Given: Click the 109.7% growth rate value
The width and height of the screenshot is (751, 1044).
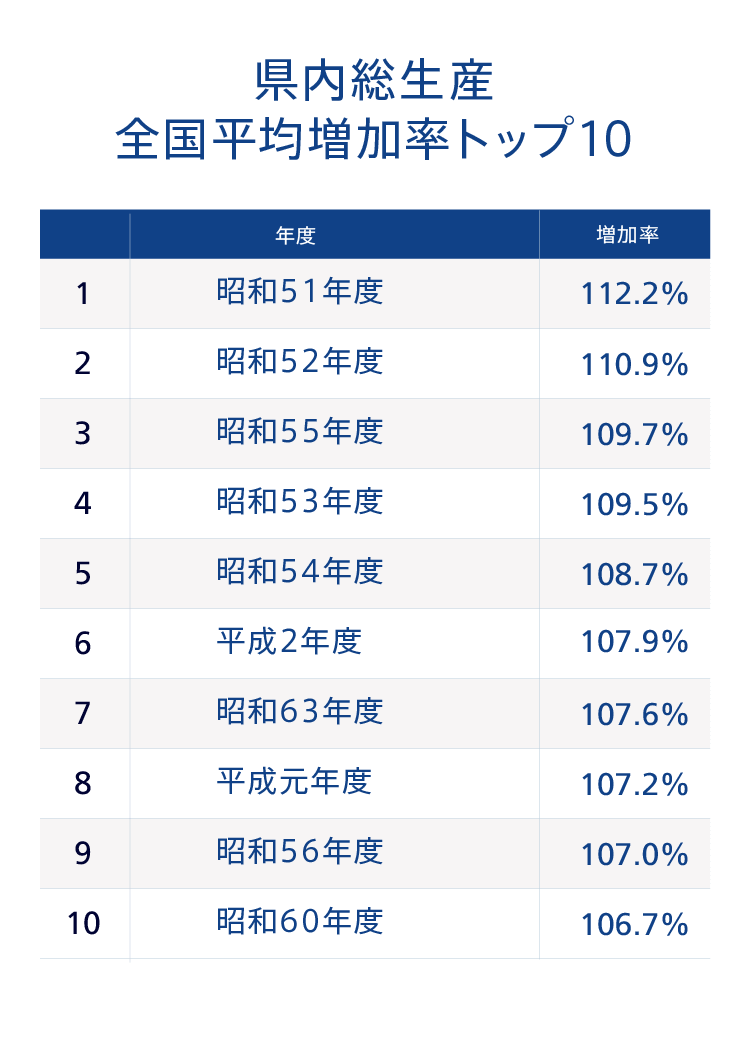Looking at the screenshot, I should 634,435.
